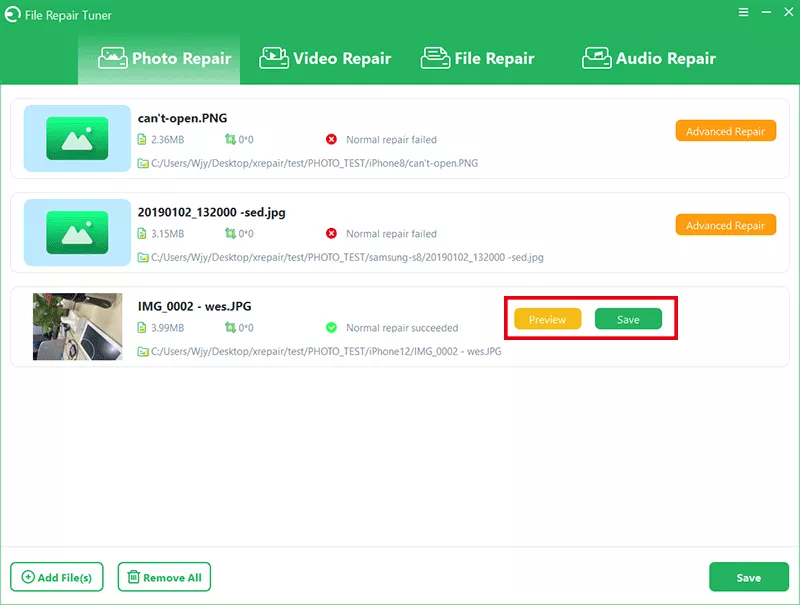Click the Audio Repair tab icon
This screenshot has width=800, height=605.
point(596,58)
